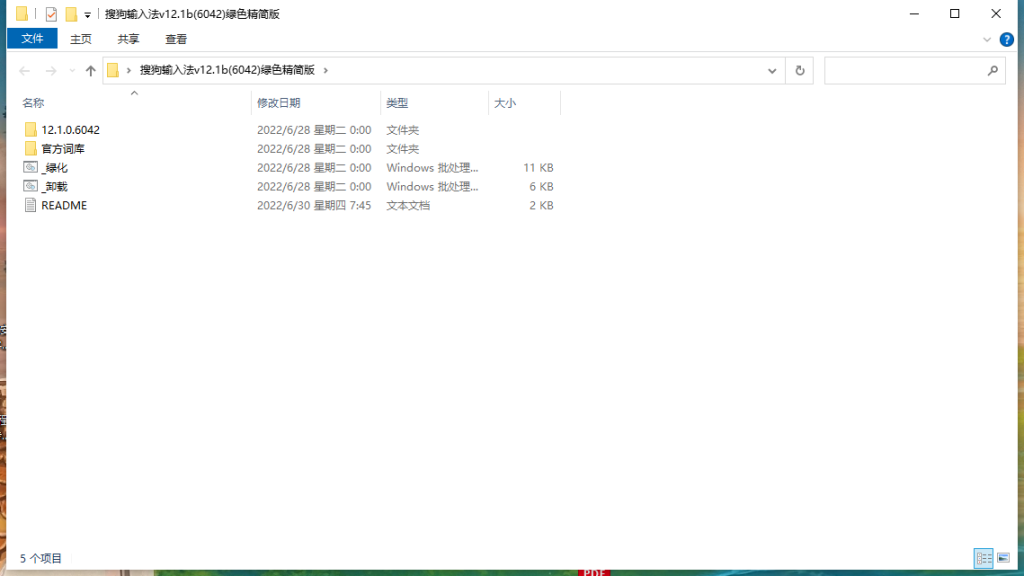
Task: Click the 共享 ribbon tab
Action: 127,39
